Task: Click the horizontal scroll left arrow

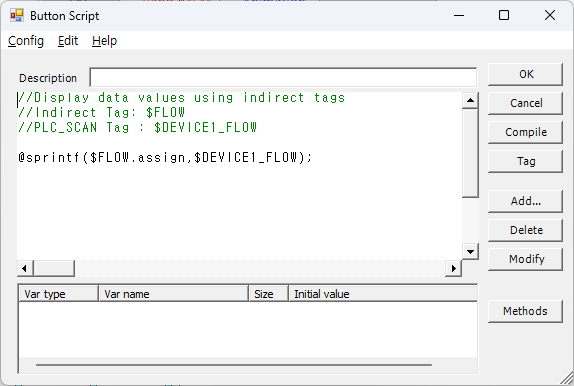Action: [x=25, y=268]
